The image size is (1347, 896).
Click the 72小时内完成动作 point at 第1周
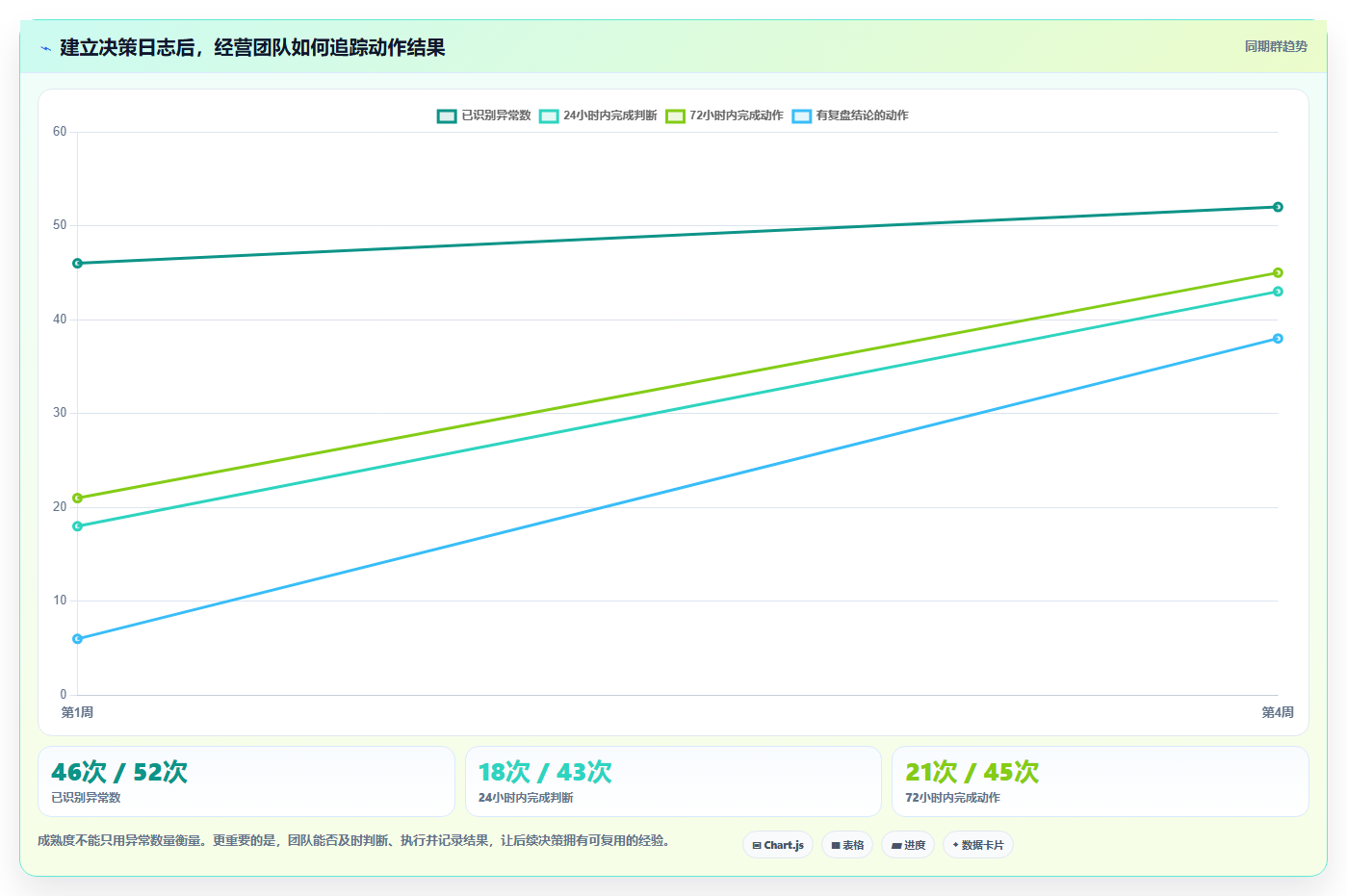(78, 498)
